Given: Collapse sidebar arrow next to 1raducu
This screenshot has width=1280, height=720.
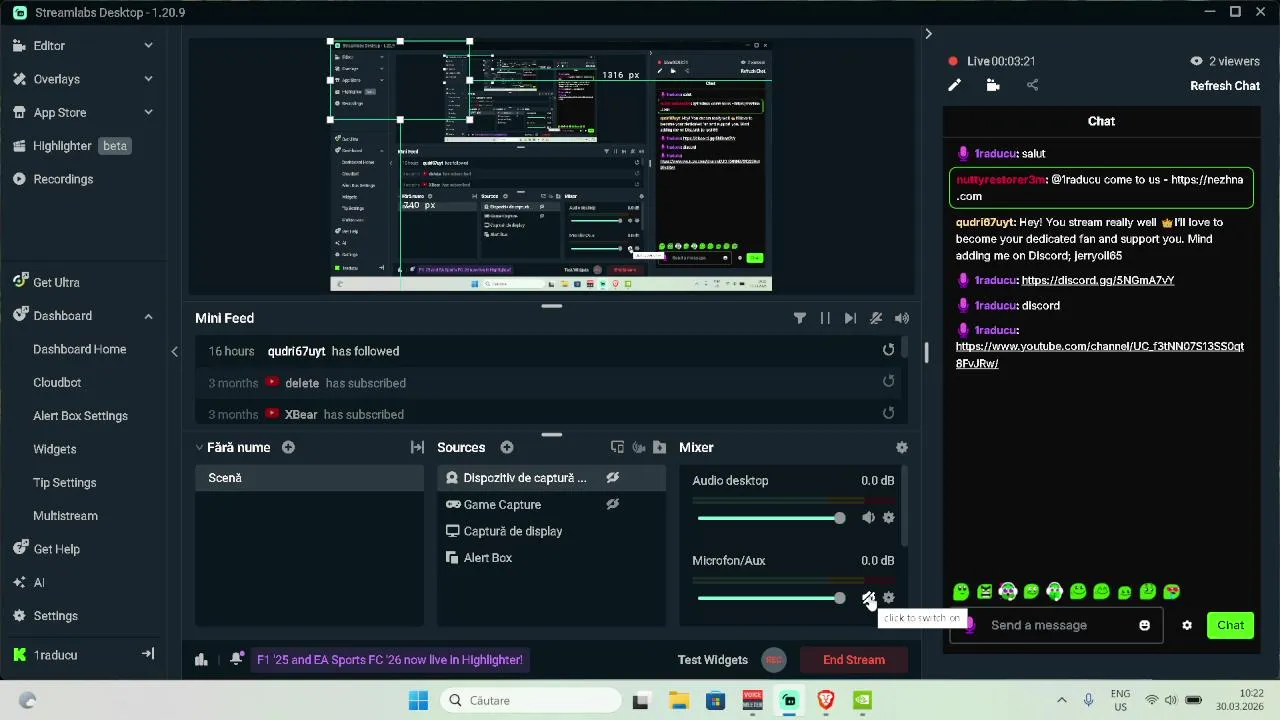Looking at the screenshot, I should point(148,654).
